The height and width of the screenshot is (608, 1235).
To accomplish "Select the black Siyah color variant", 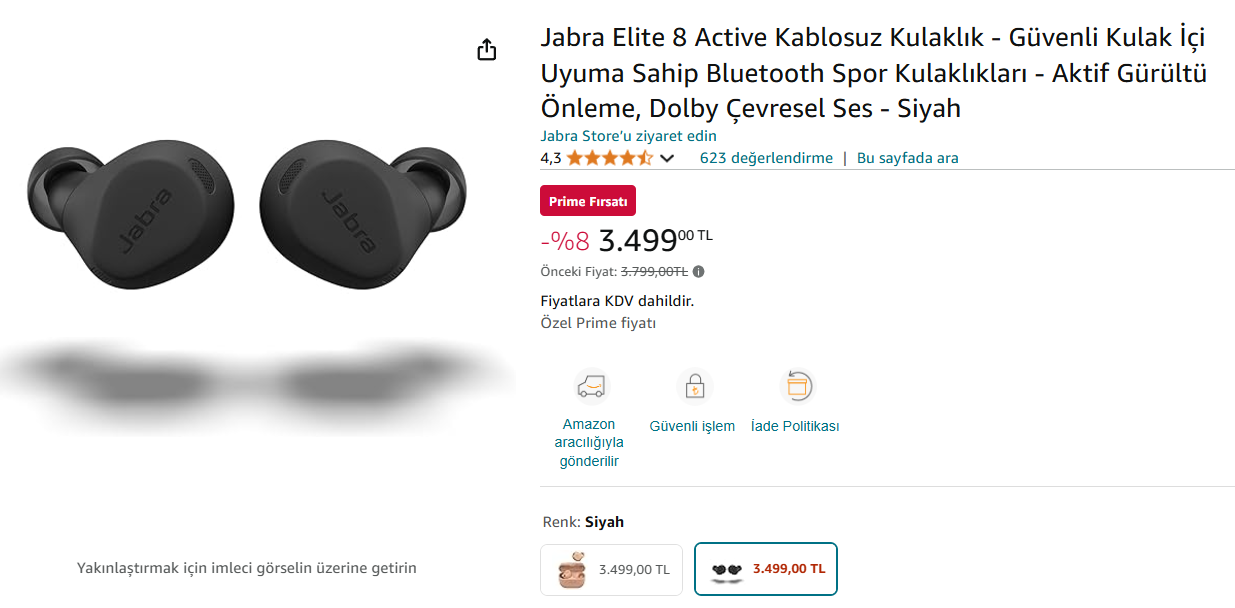I will point(766,569).
